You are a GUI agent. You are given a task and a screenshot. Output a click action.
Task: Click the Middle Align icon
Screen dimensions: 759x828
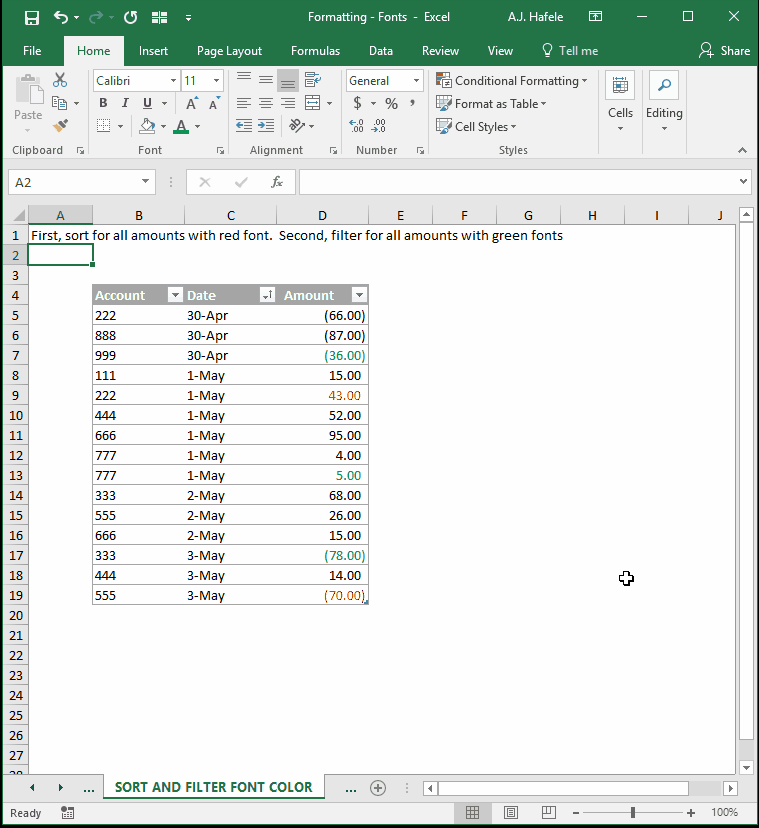pos(266,80)
